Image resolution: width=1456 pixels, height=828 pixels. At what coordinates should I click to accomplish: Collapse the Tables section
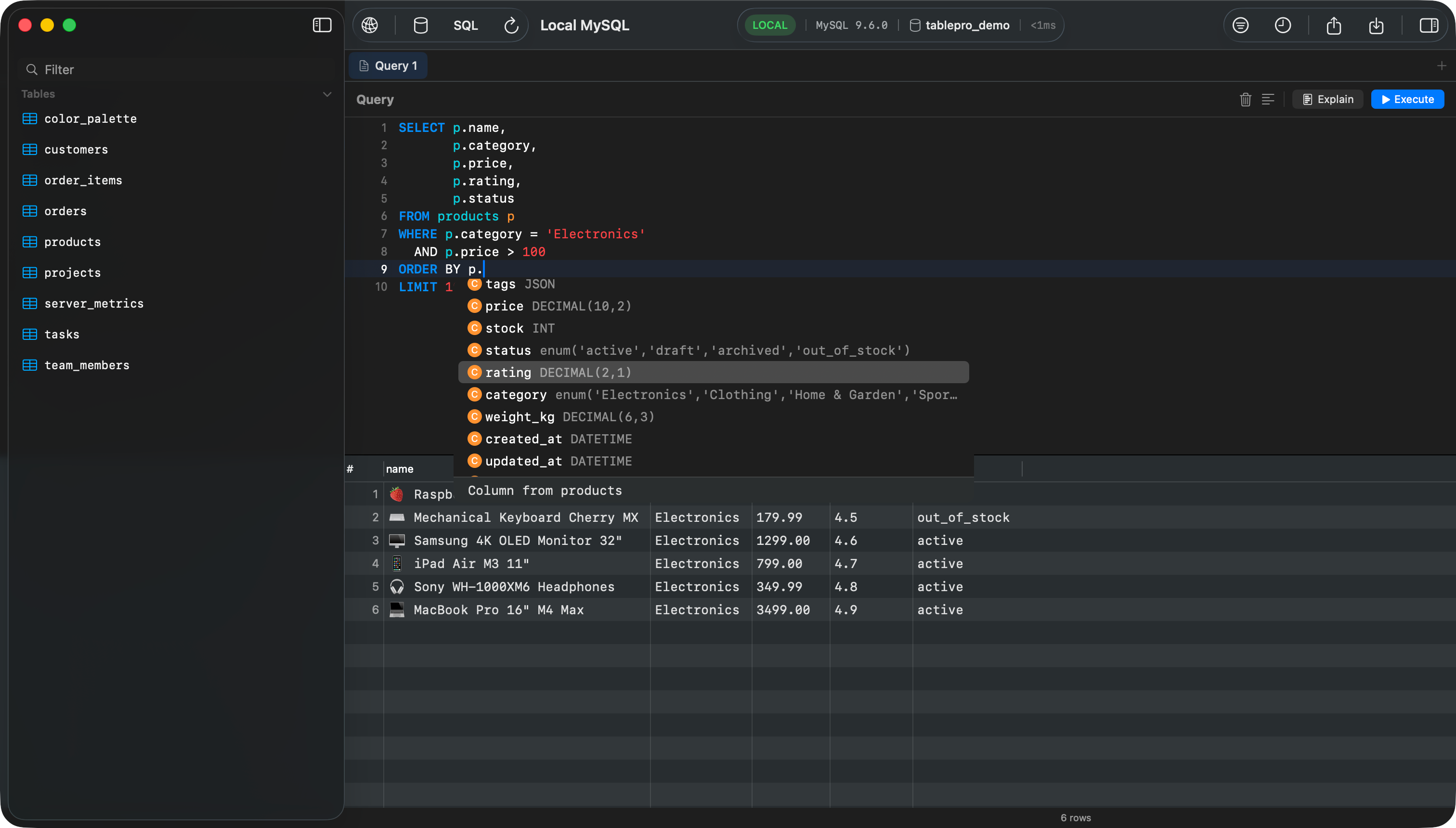tap(327, 94)
